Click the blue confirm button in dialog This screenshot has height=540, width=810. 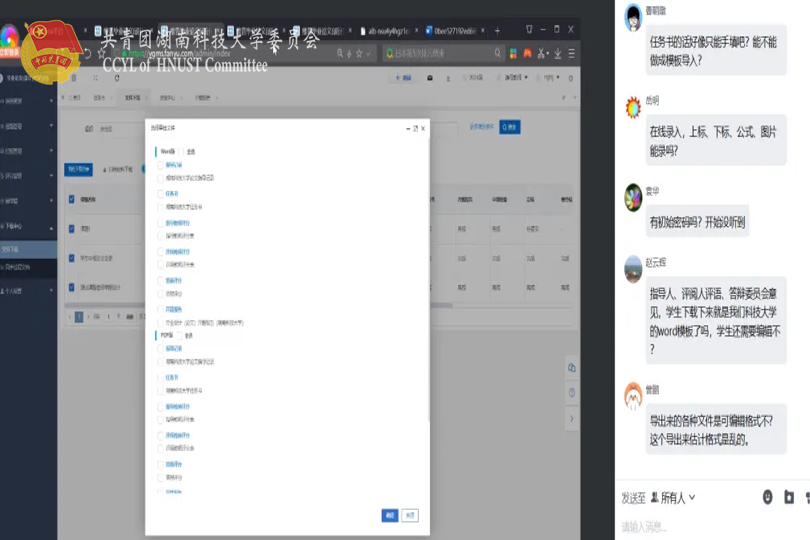pyautogui.click(x=390, y=515)
